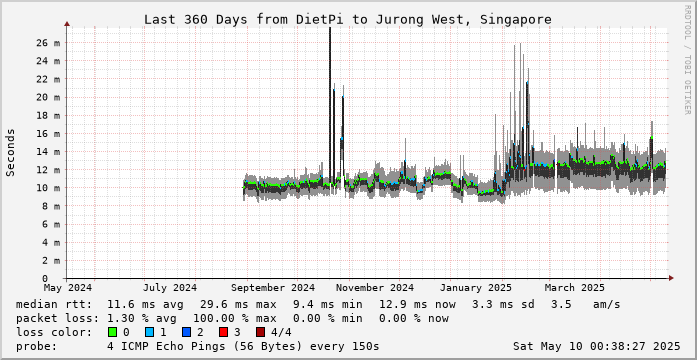Click the graph title mentioning Jurong West
The height and width of the screenshot is (360, 697).
(x=348, y=20)
